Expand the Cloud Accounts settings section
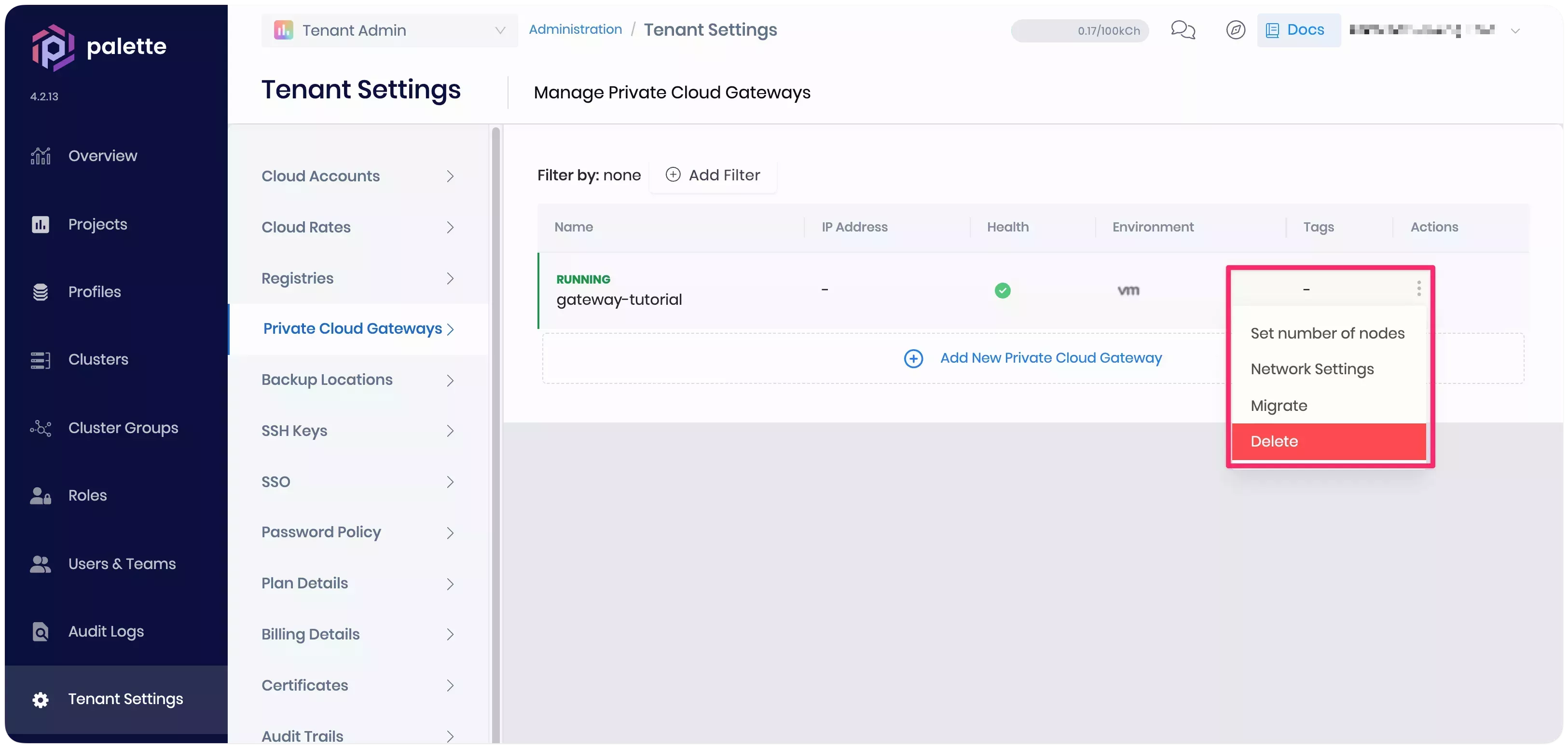 [x=358, y=176]
